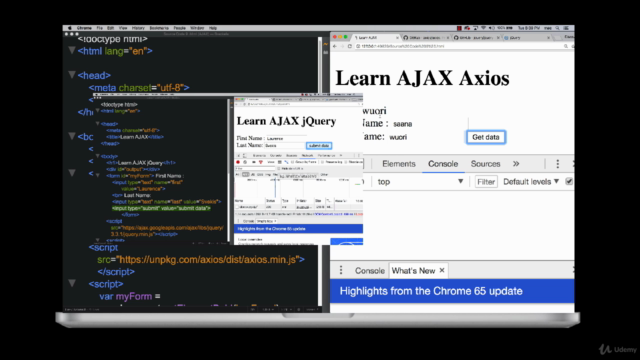Image resolution: width=640 pixels, height=360 pixels.
Task: Reload the Learn AJAX Axios page
Action: point(350,46)
